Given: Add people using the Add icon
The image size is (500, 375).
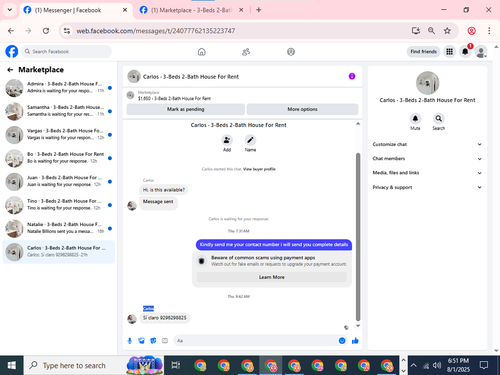Looking at the screenshot, I should 227,140.
